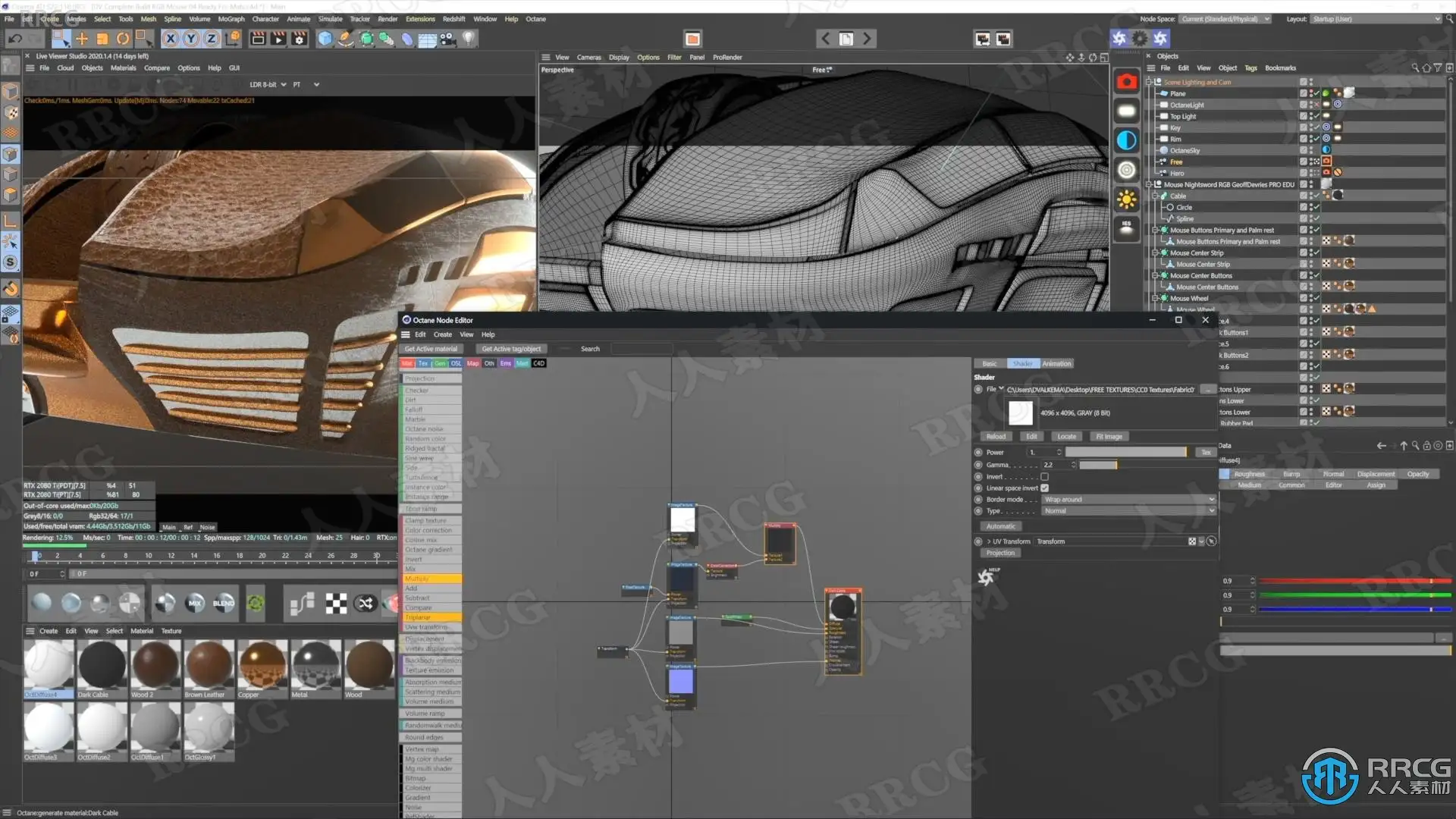Select the Move tool in the toolbar
This screenshot has height=819, width=1456.
[82, 39]
